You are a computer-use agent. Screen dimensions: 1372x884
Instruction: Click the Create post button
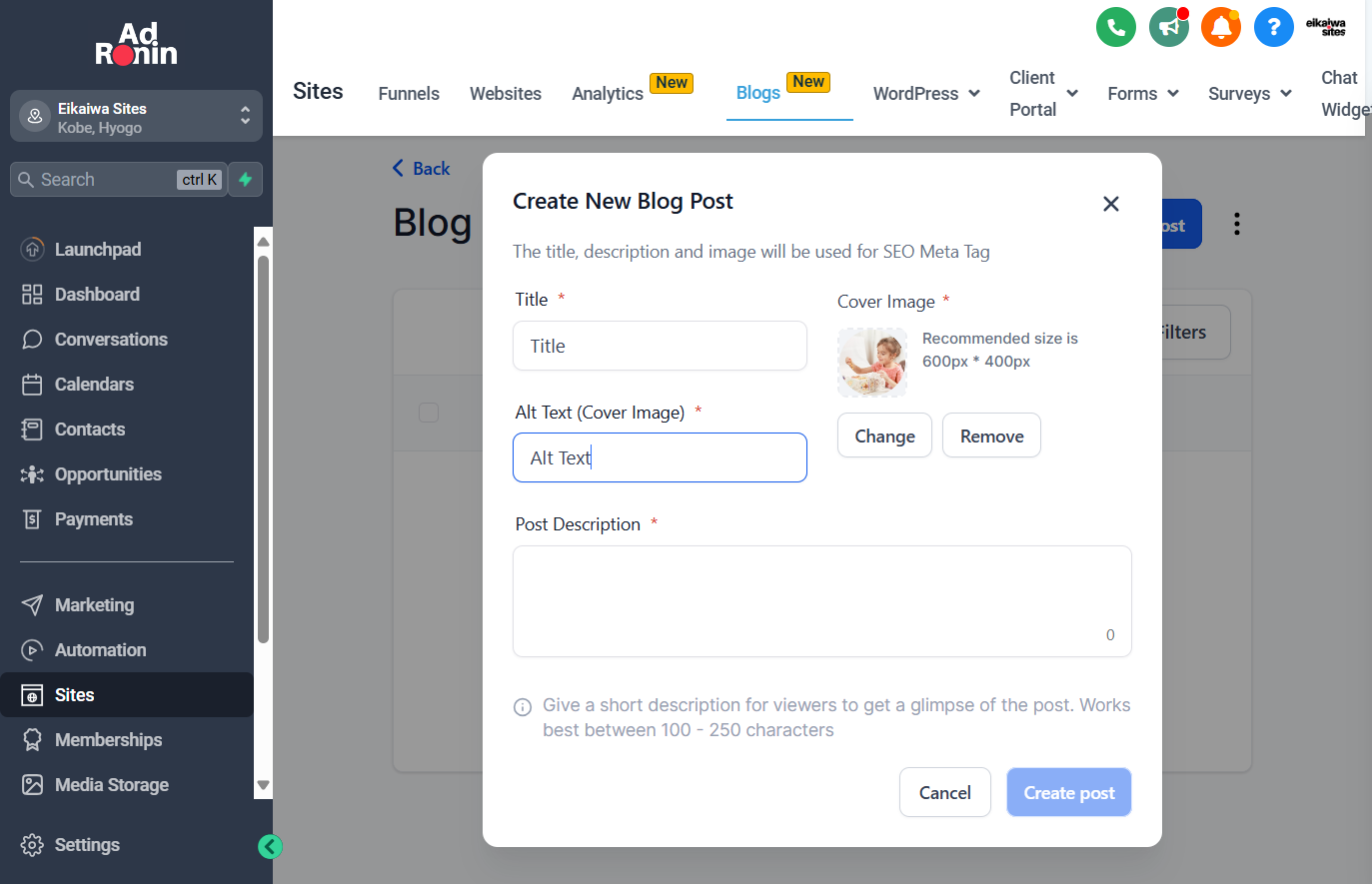tap(1068, 792)
